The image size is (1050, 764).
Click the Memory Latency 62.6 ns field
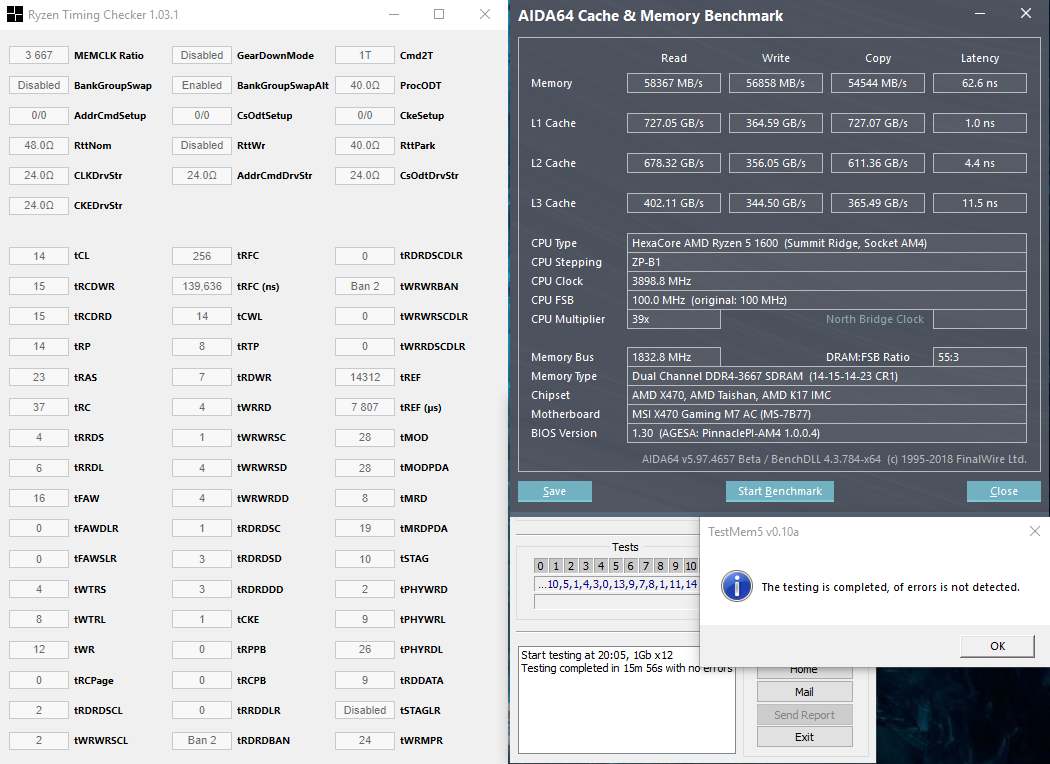pos(980,83)
